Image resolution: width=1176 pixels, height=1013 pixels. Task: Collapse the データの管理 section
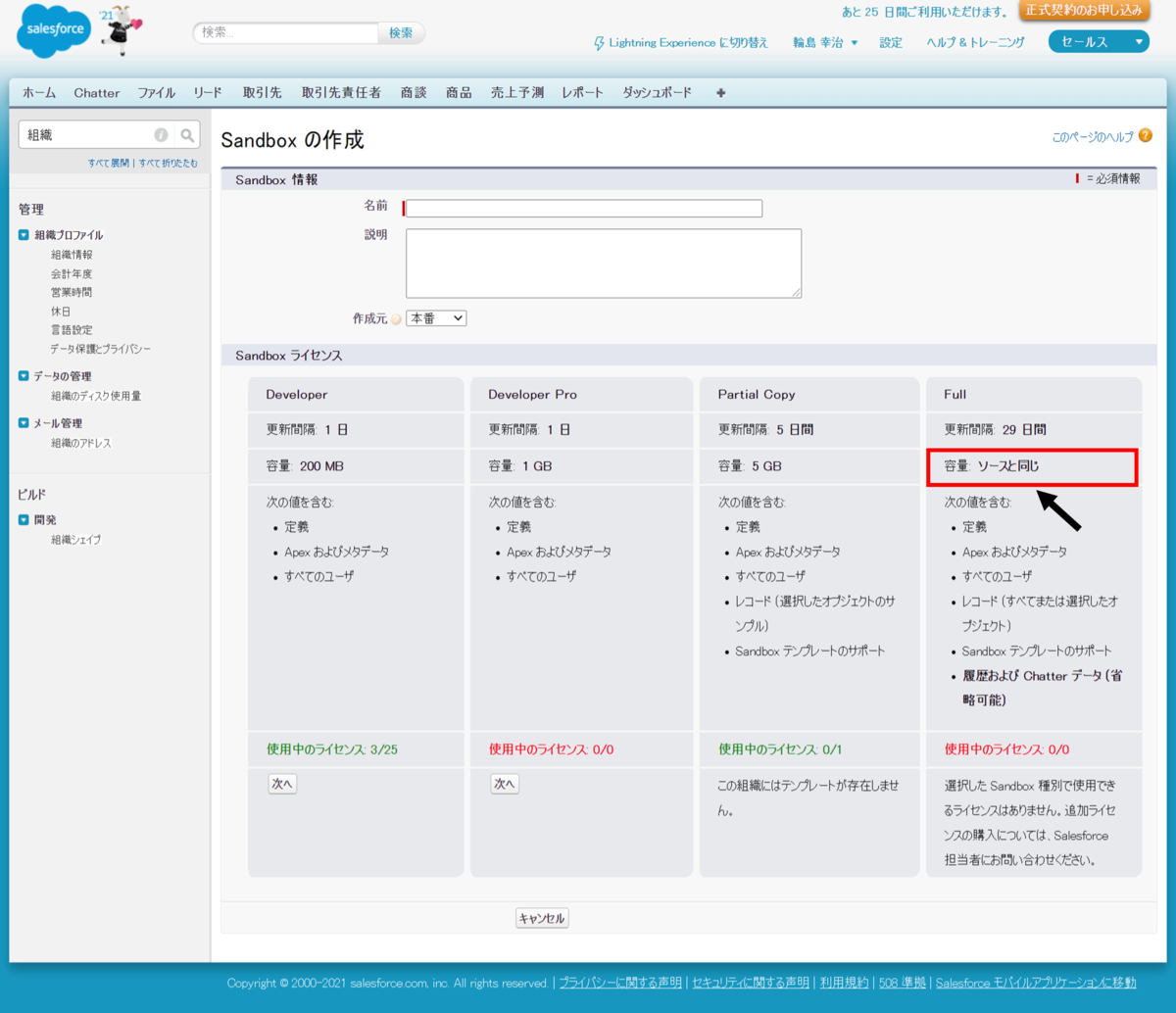pos(24,376)
